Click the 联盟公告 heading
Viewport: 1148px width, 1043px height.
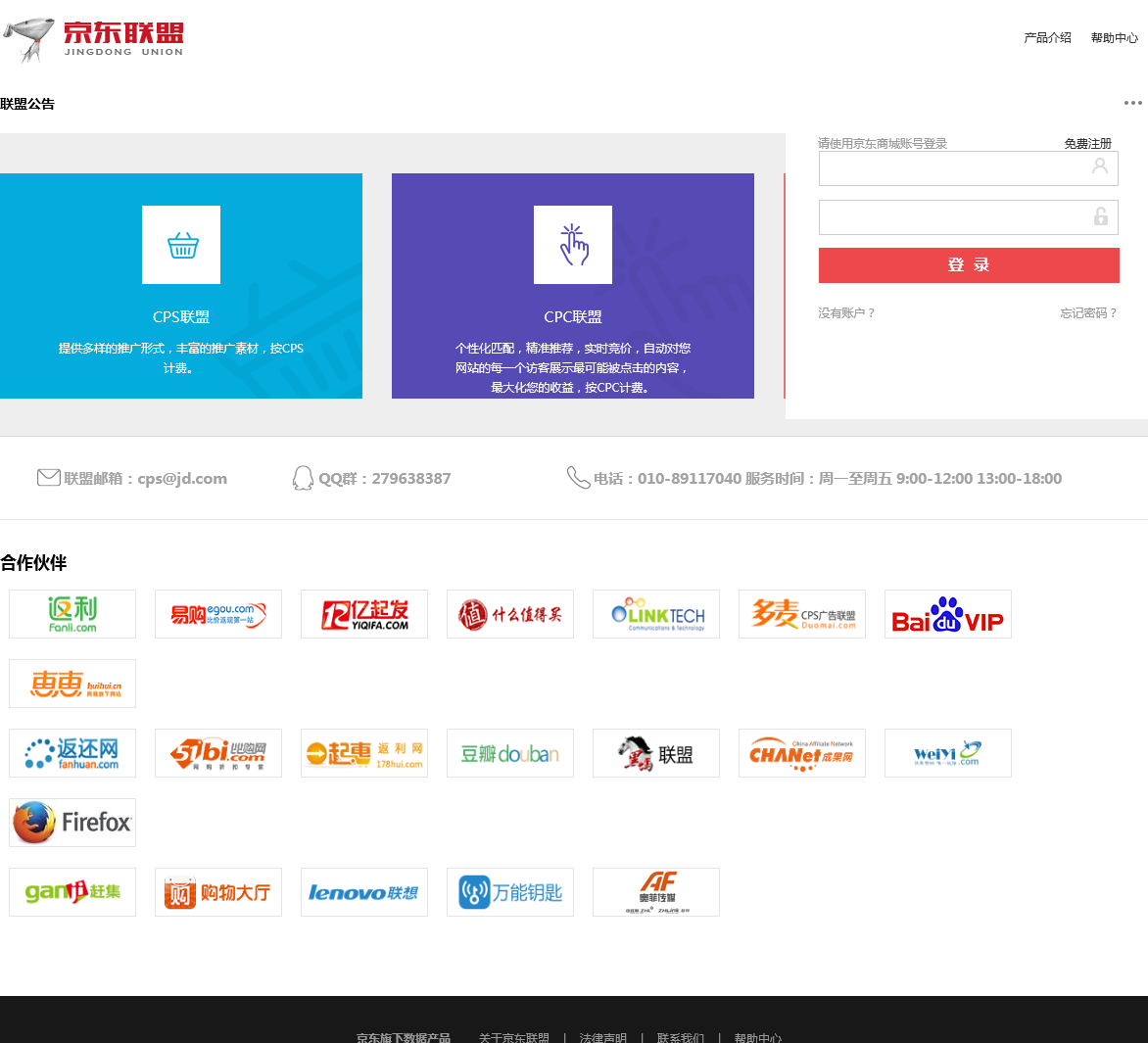click(x=27, y=104)
